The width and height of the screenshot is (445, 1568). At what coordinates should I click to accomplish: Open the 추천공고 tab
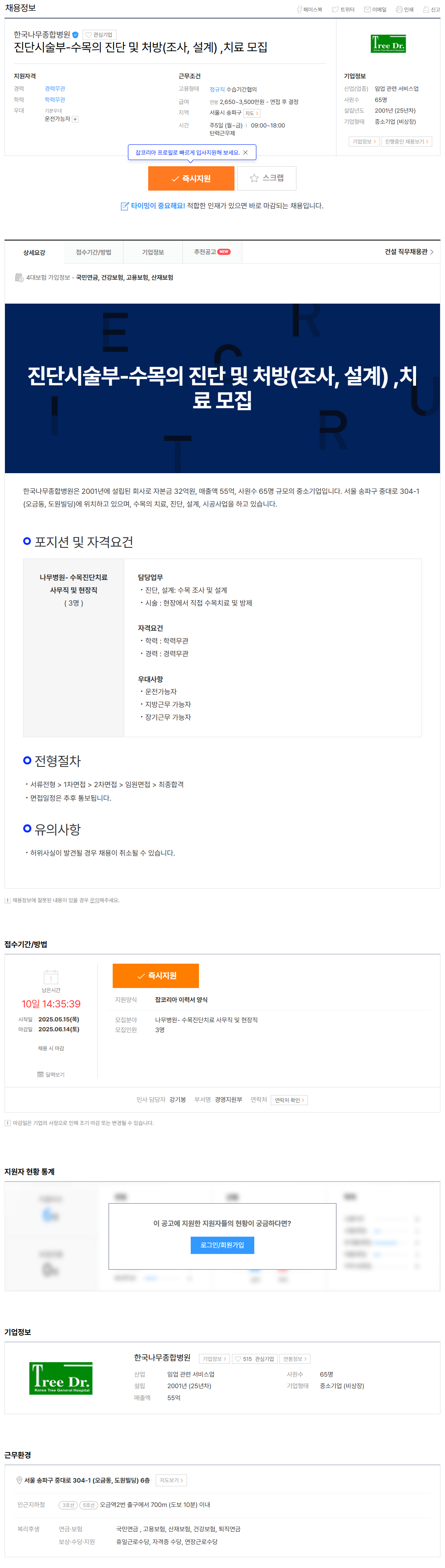211,252
